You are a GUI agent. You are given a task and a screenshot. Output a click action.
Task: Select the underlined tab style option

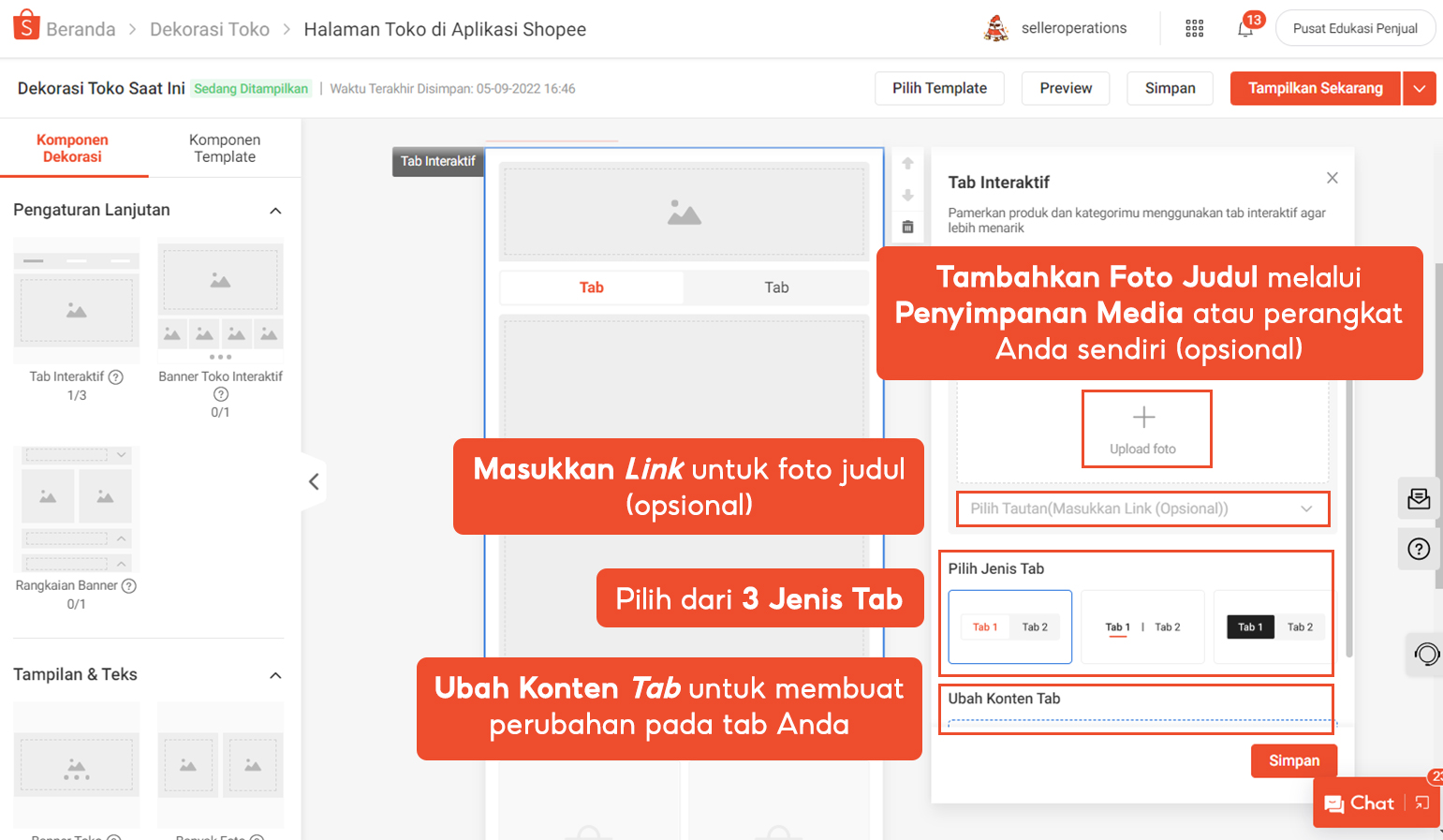[1142, 626]
